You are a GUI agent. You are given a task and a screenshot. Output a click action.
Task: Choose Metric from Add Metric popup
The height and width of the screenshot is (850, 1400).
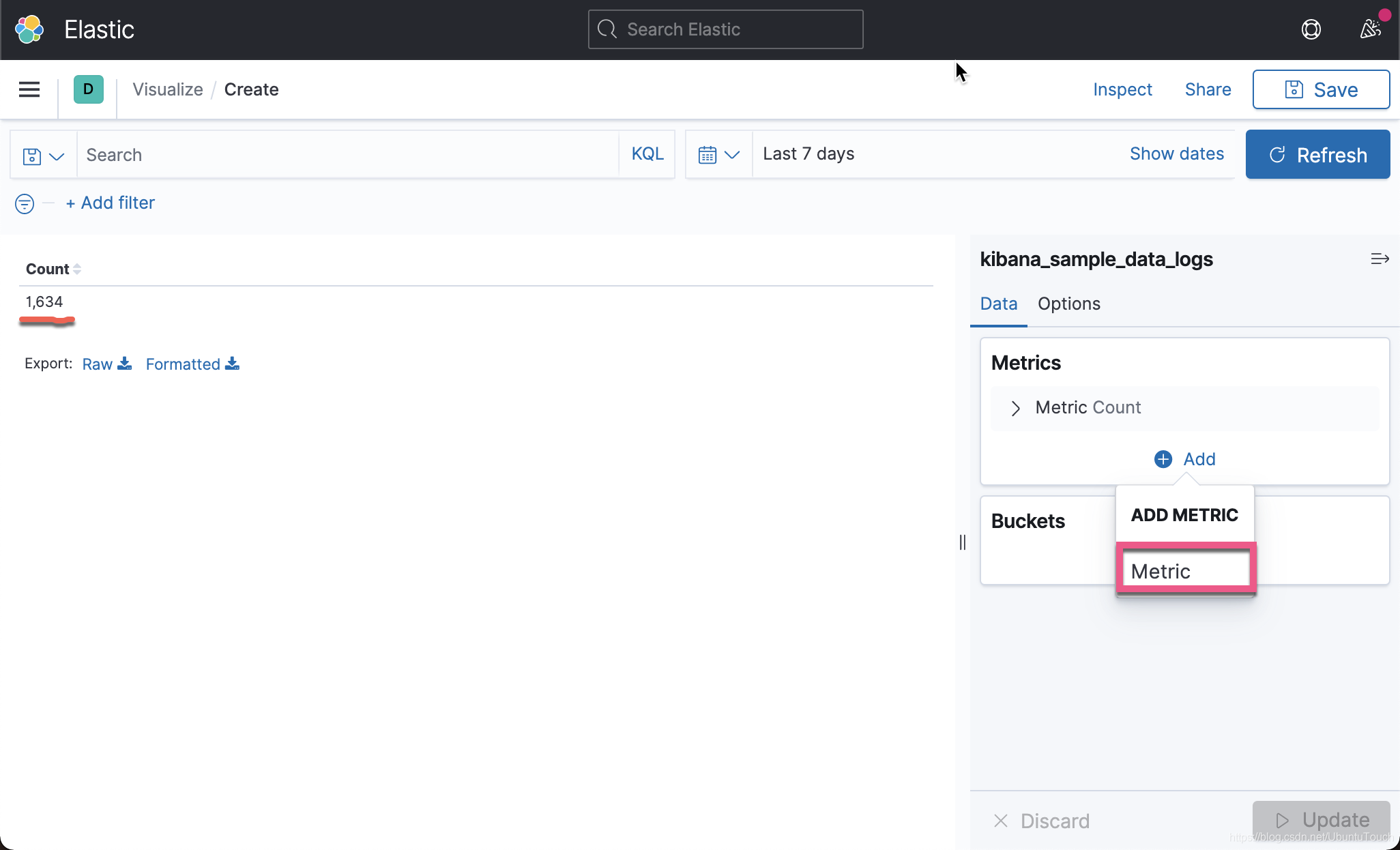pyautogui.click(x=1186, y=571)
